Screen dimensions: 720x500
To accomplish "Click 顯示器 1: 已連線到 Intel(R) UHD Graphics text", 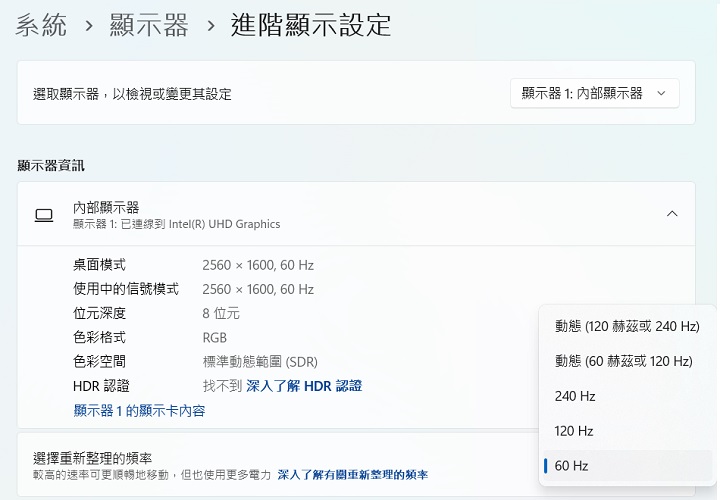I will pyautogui.click(x=176, y=224).
